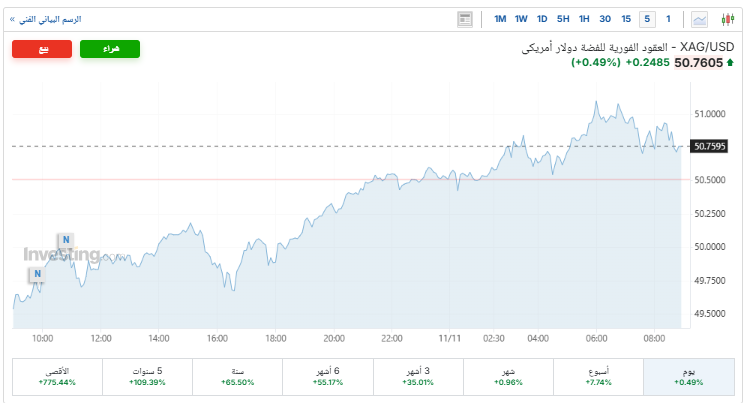The width and height of the screenshot is (751, 403).
Task: Set chart interval to 5 minutes
Action: (x=647, y=19)
